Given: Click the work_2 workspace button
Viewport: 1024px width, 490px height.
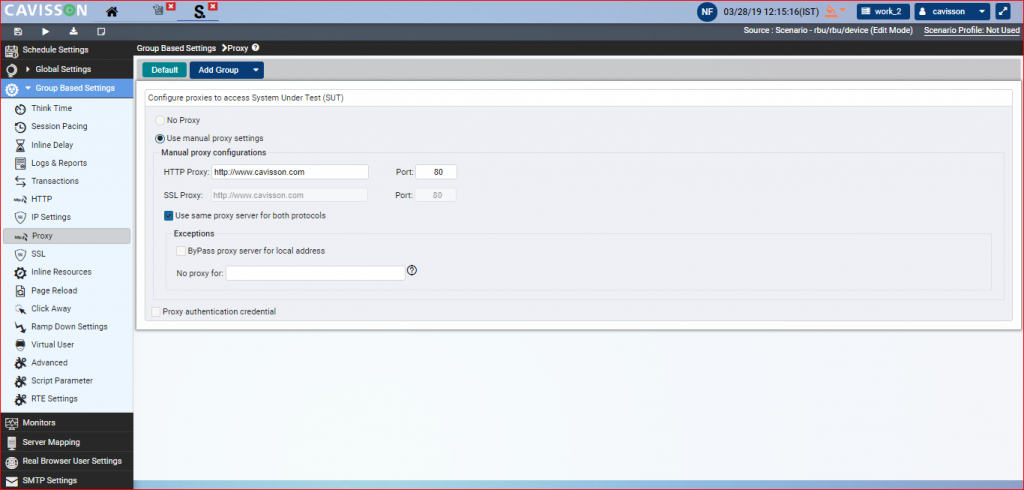Looking at the screenshot, I should (x=883, y=11).
